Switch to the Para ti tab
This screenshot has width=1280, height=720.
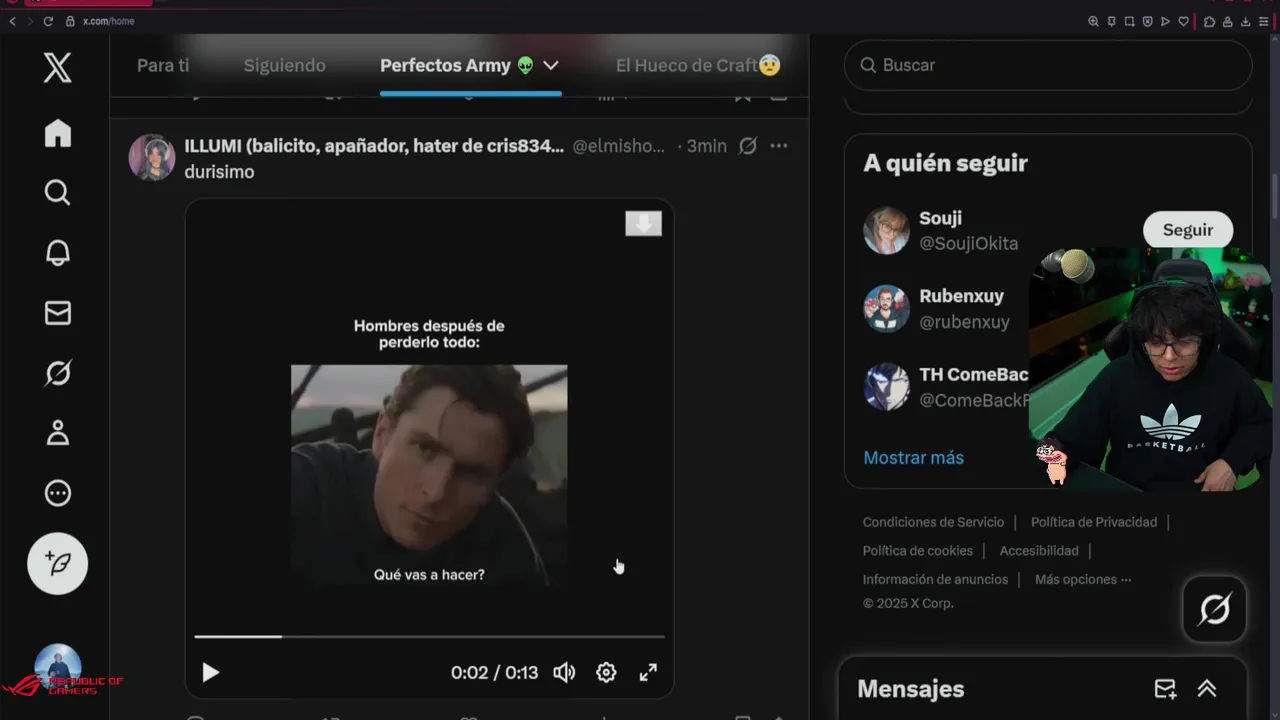[163, 65]
